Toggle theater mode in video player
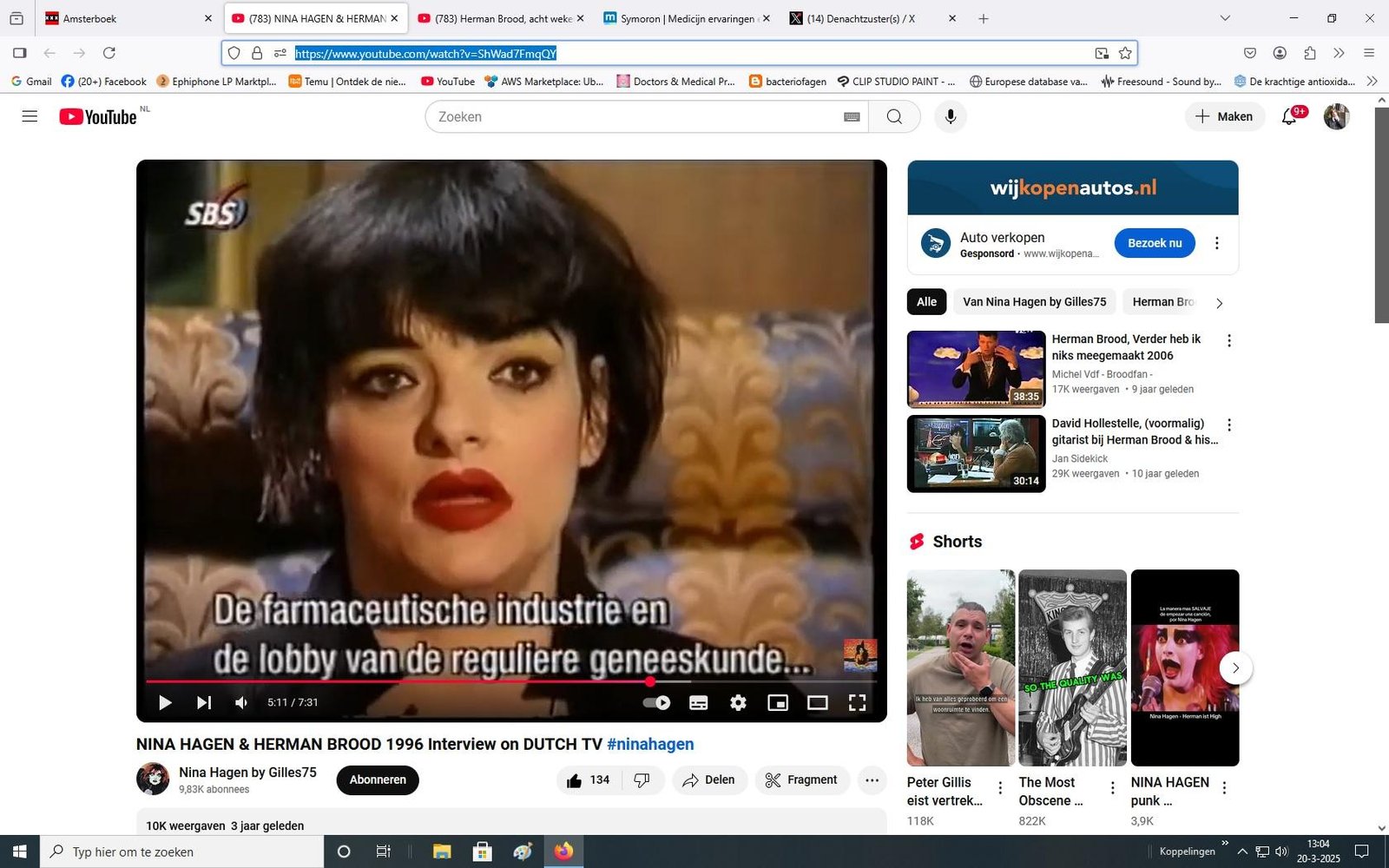This screenshot has height=868, width=1389. [817, 702]
